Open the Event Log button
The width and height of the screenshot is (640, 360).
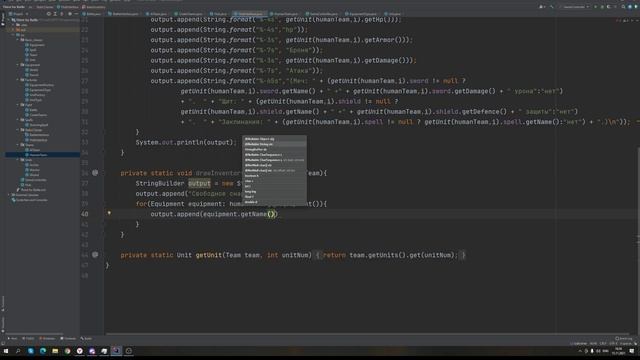624,338
